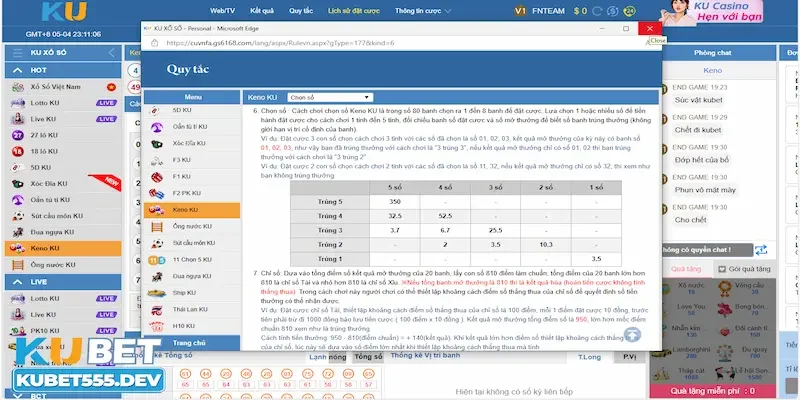Click the dollar coin icon in header
The height and width of the screenshot is (400, 800).
point(613,11)
